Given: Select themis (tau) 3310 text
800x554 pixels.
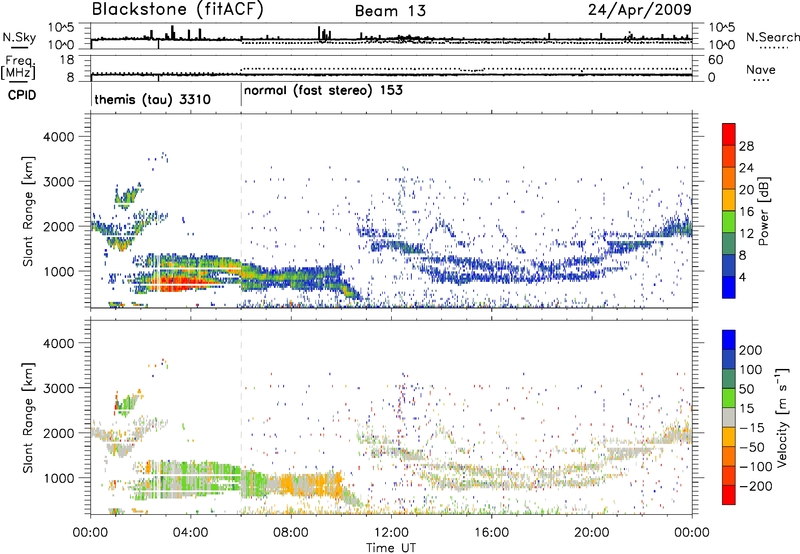Looking at the screenshot, I should tap(153, 99).
